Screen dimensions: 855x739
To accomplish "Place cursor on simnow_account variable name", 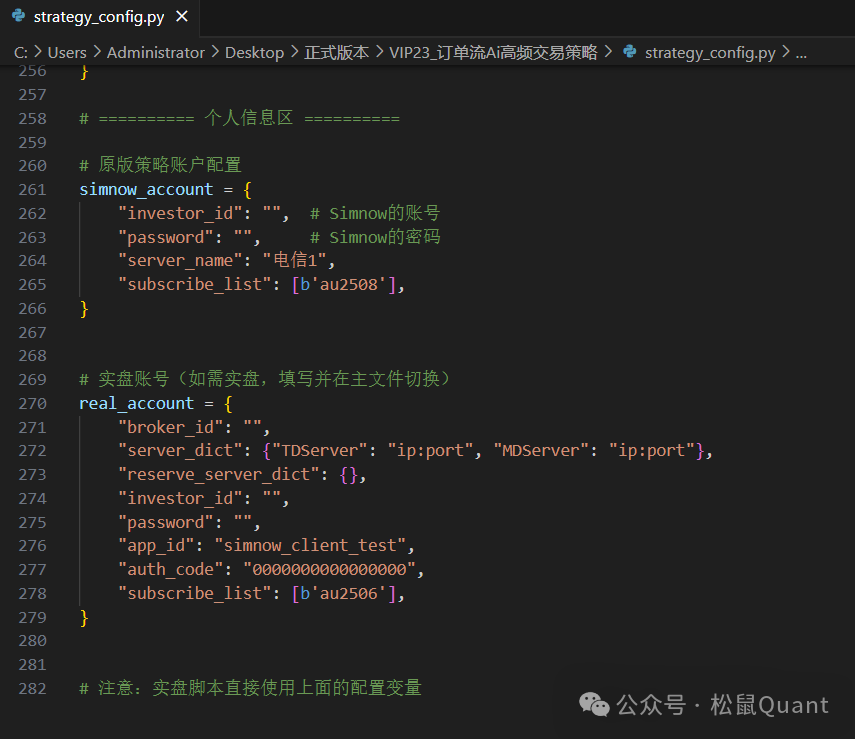I will (146, 189).
